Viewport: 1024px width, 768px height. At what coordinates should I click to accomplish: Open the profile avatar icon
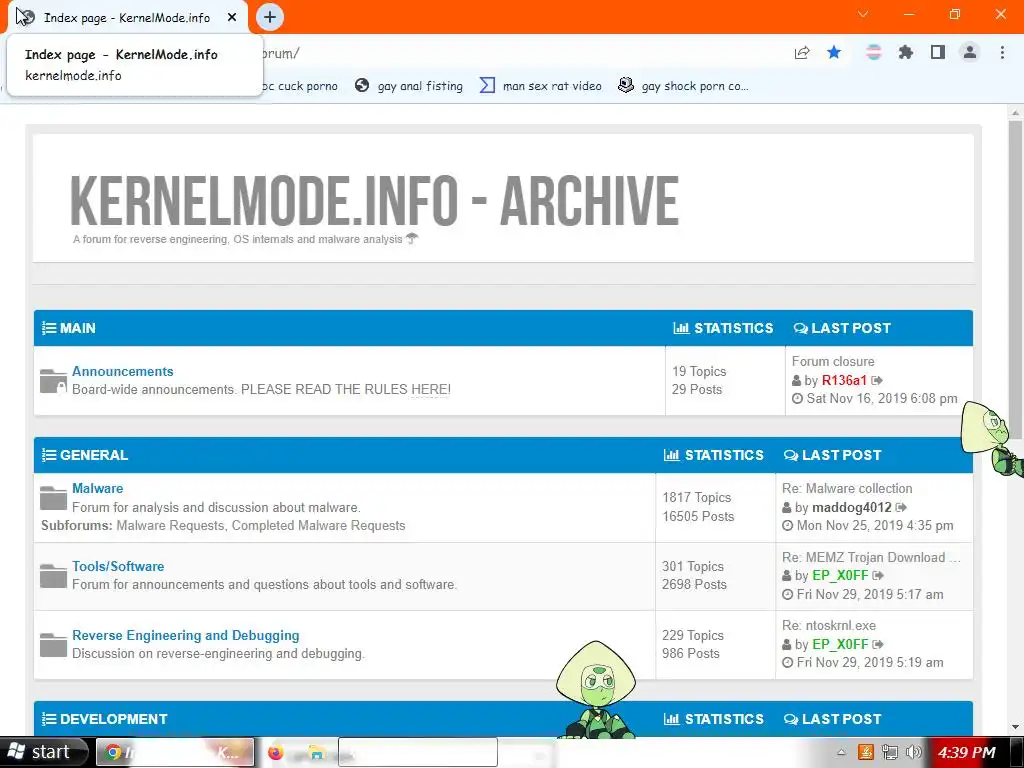pyautogui.click(x=970, y=52)
